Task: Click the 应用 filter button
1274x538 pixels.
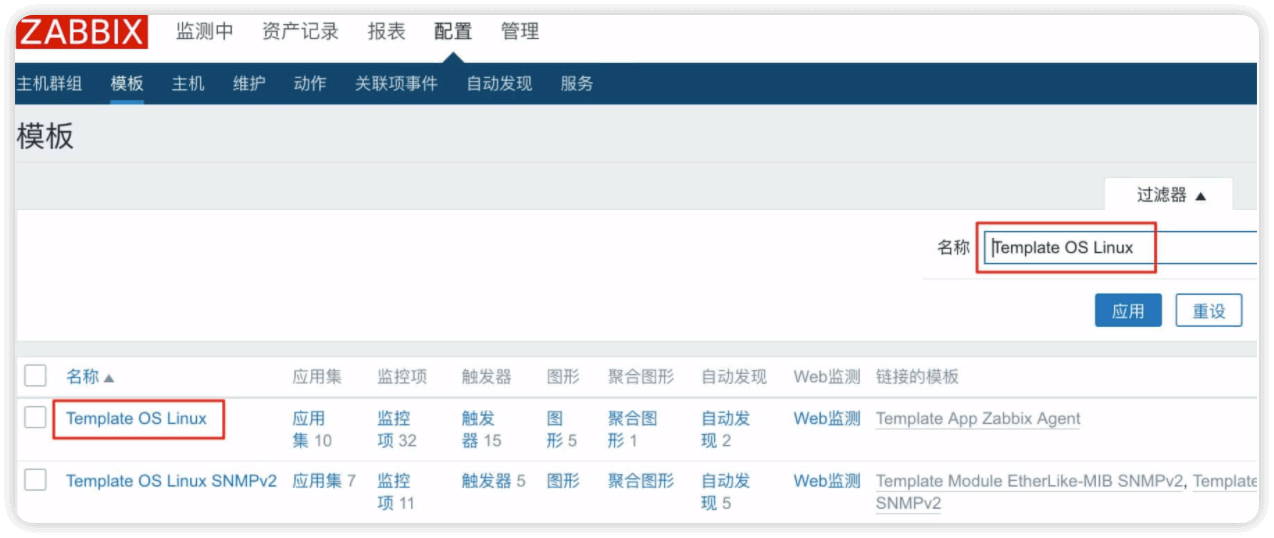Action: (x=1128, y=311)
